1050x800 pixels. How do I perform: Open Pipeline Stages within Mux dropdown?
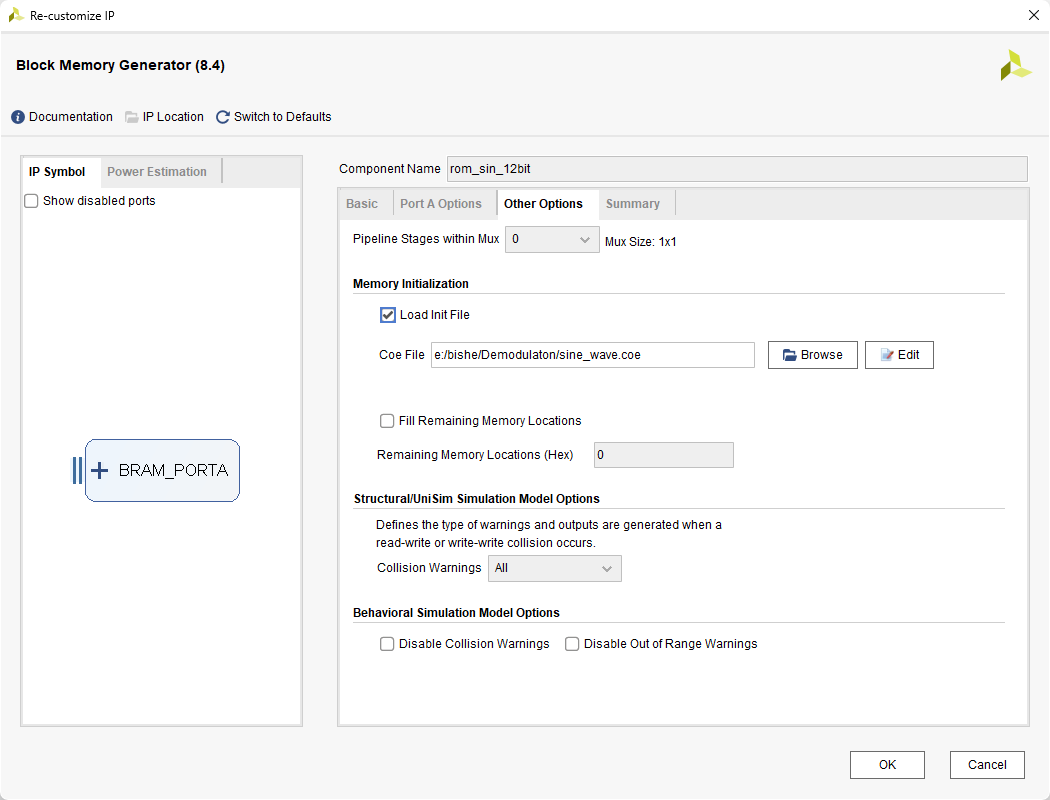[x=552, y=239]
